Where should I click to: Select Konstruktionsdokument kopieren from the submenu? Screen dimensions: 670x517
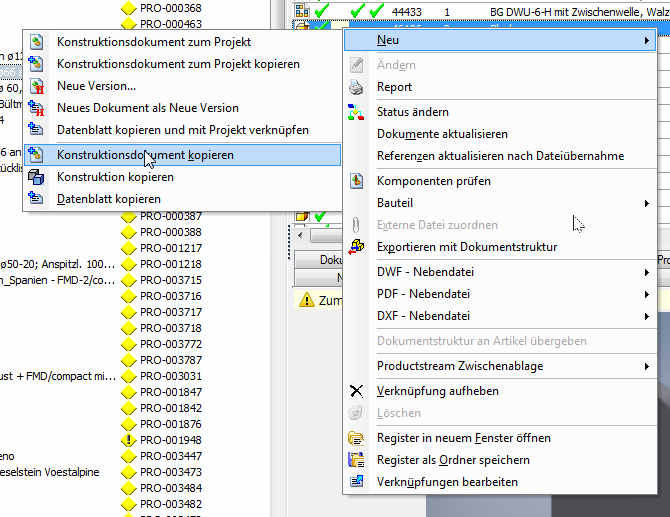(146, 155)
